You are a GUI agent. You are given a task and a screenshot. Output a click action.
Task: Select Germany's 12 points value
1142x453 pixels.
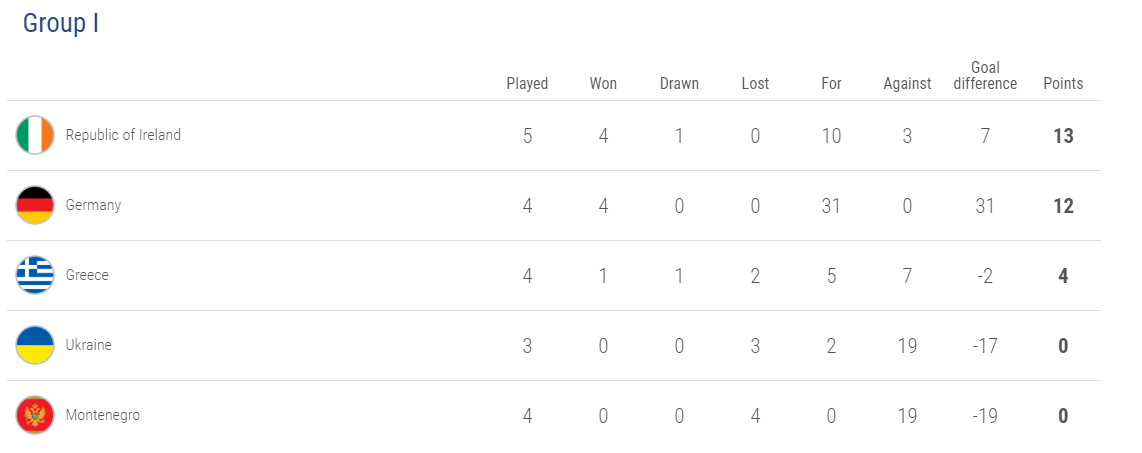[1063, 206]
